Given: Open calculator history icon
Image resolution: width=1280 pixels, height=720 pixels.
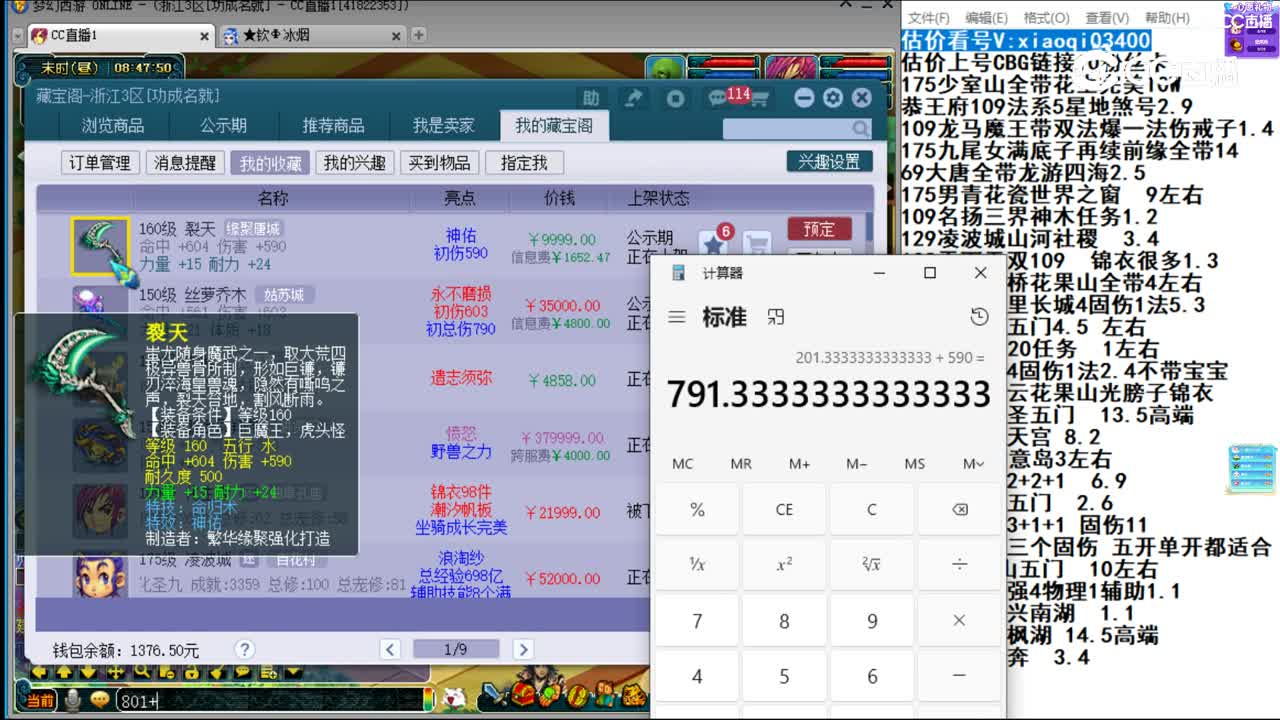Looking at the screenshot, I should pyautogui.click(x=979, y=317).
